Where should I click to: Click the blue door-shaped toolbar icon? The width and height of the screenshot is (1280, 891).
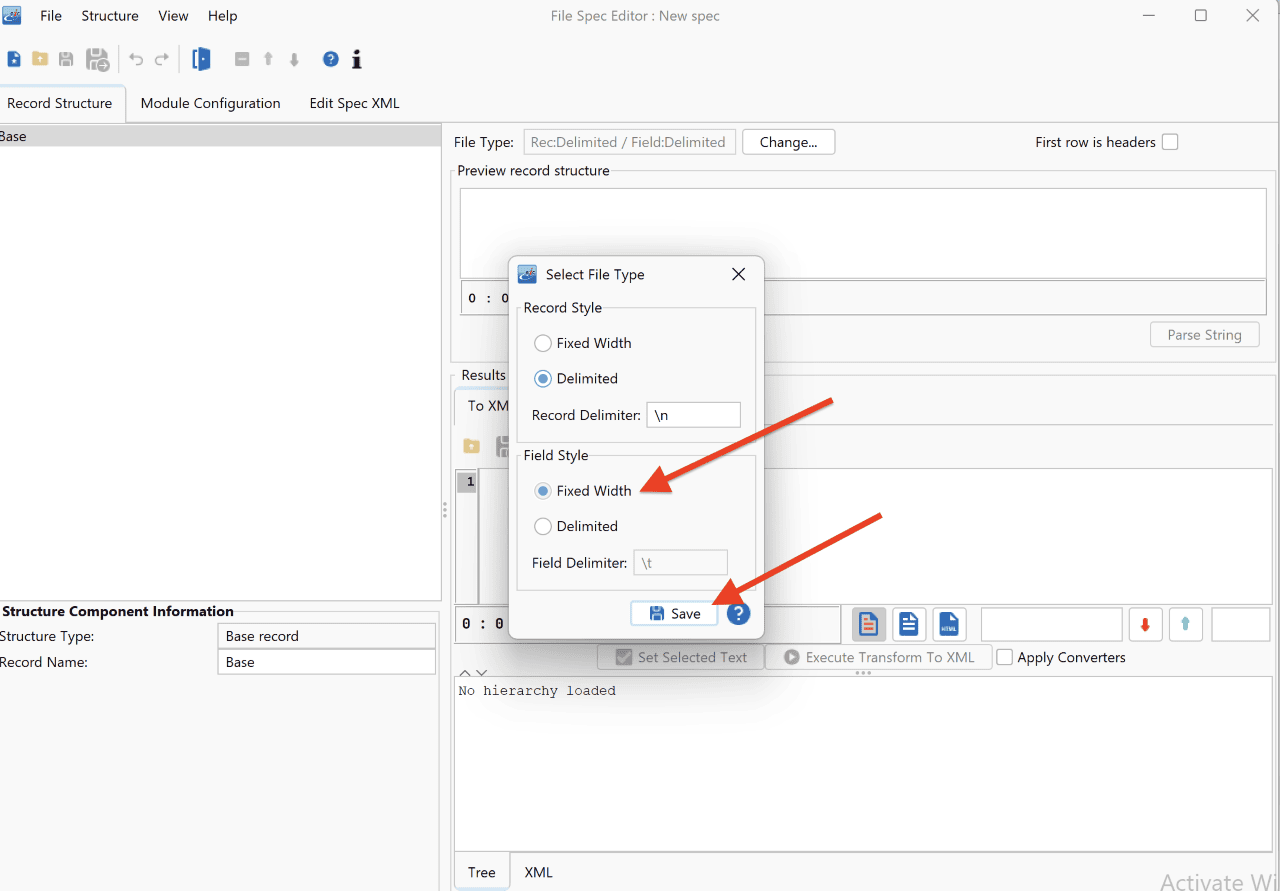pyautogui.click(x=201, y=60)
